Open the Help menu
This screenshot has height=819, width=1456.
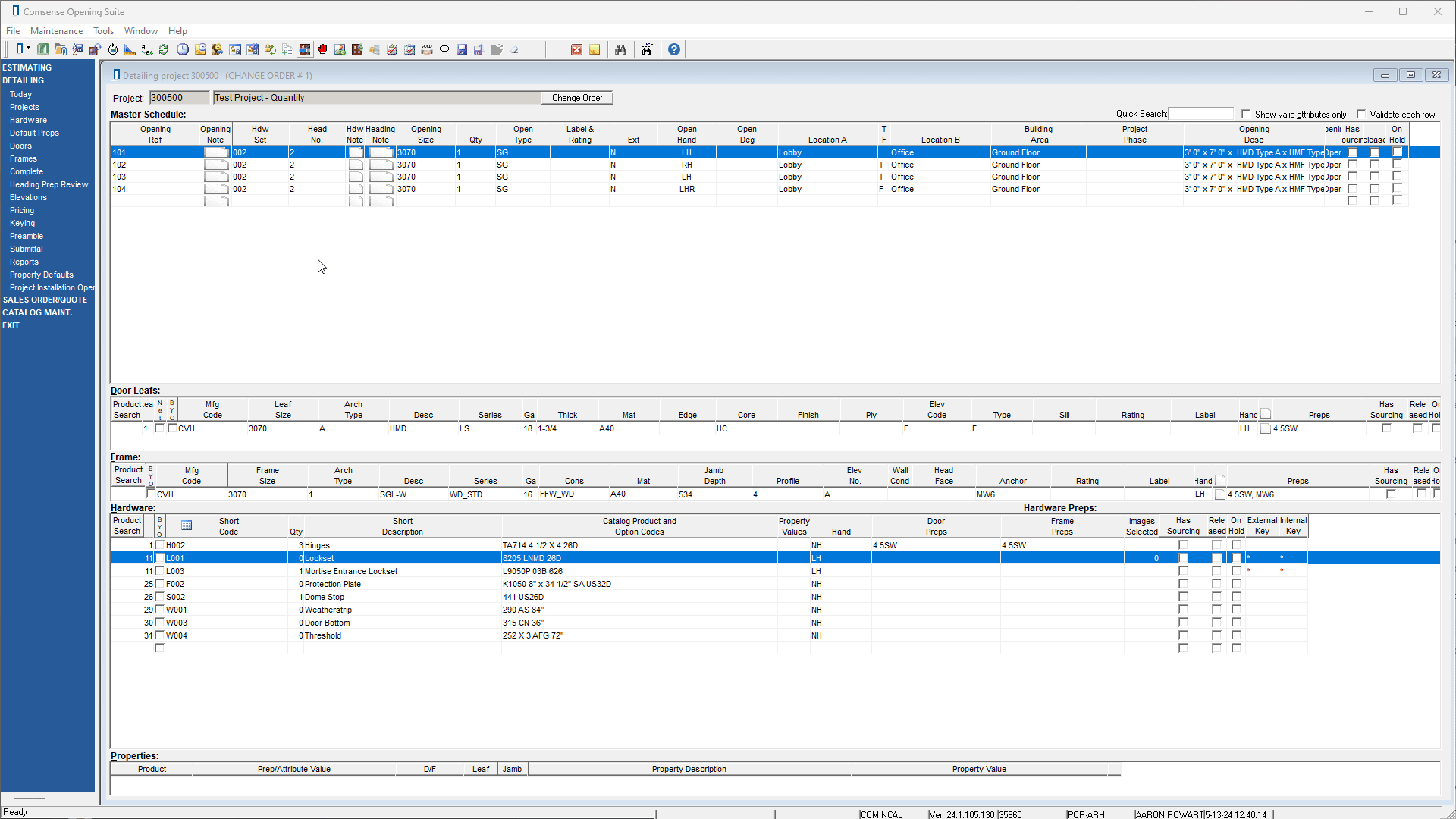[x=177, y=31]
